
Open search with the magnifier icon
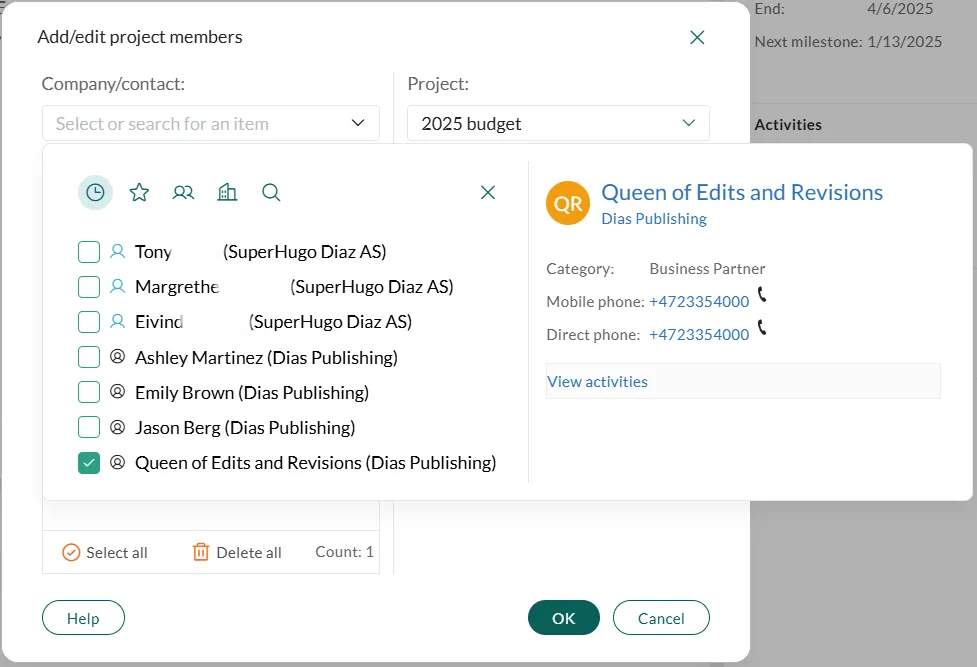271,192
